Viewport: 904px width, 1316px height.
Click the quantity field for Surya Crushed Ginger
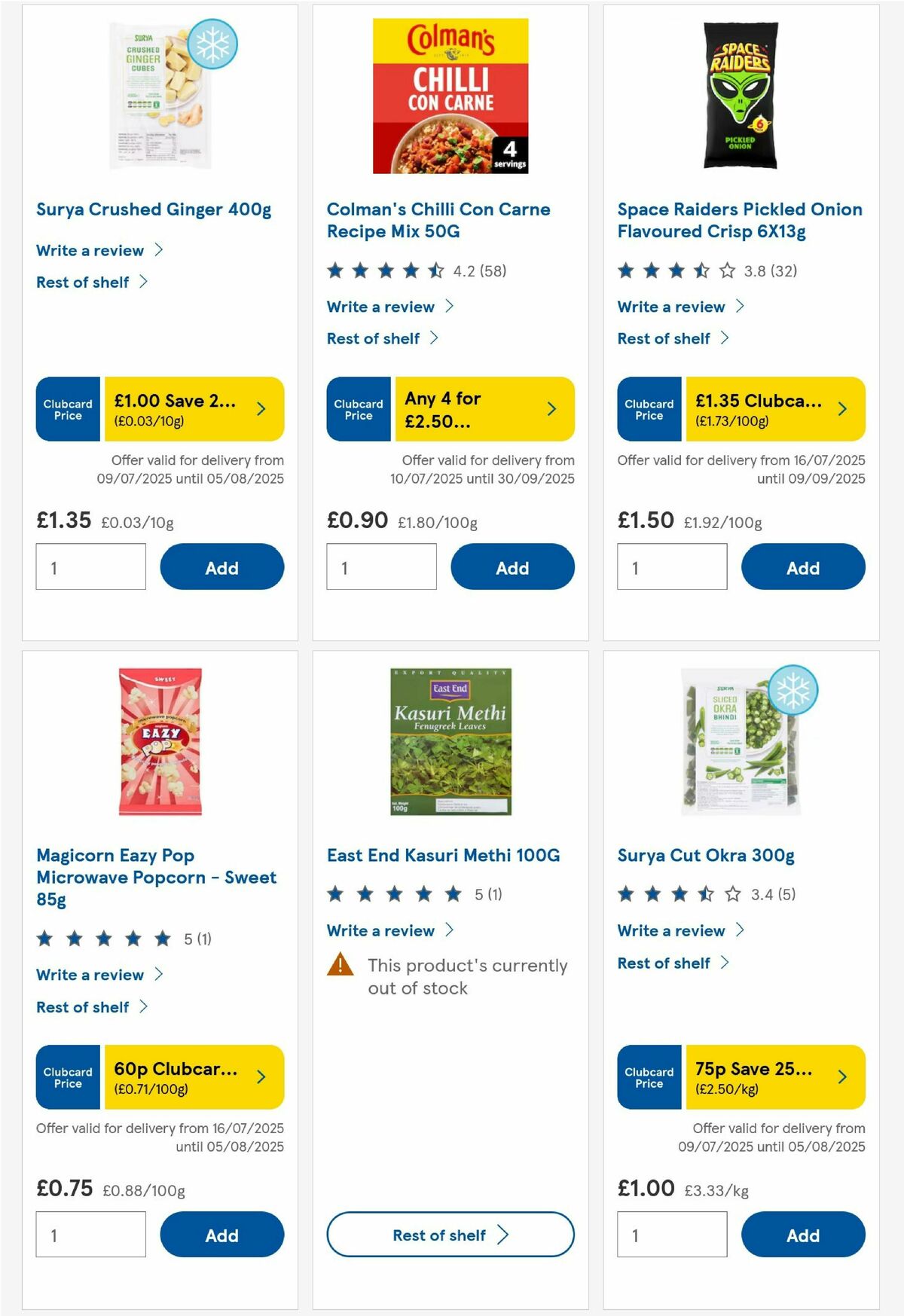click(x=90, y=566)
